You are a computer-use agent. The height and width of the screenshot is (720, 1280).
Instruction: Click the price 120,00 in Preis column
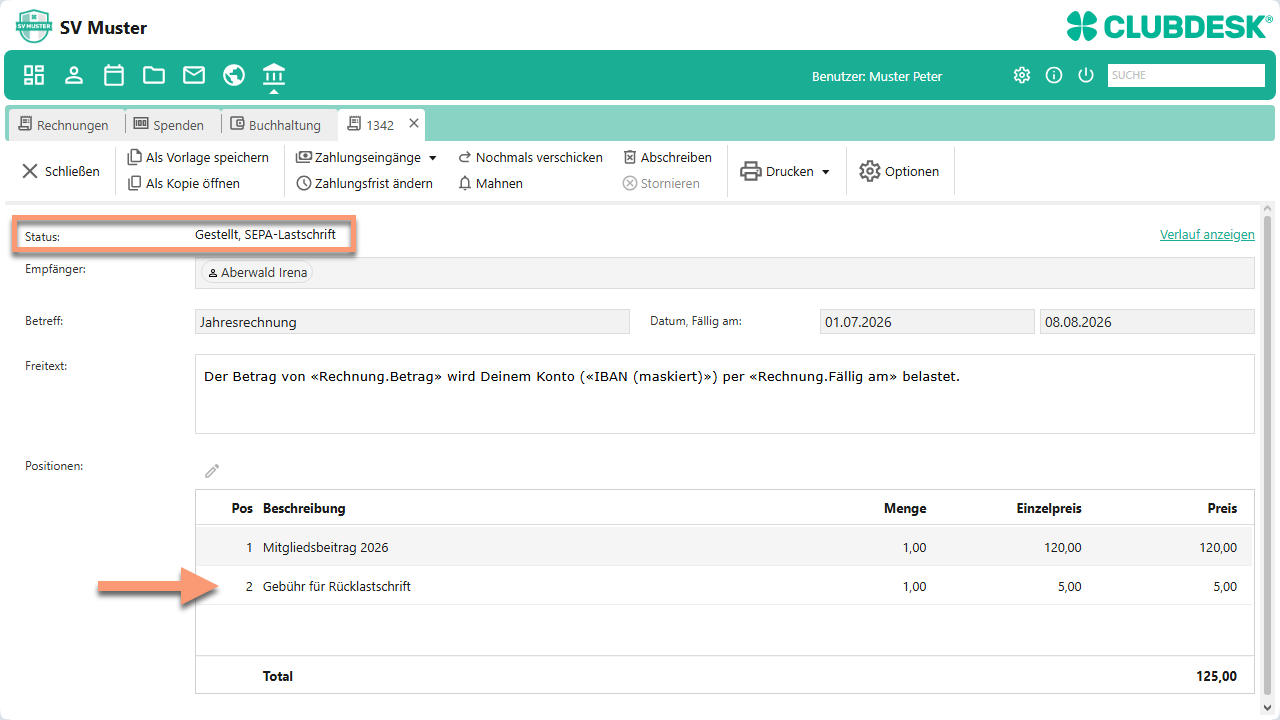point(1219,547)
